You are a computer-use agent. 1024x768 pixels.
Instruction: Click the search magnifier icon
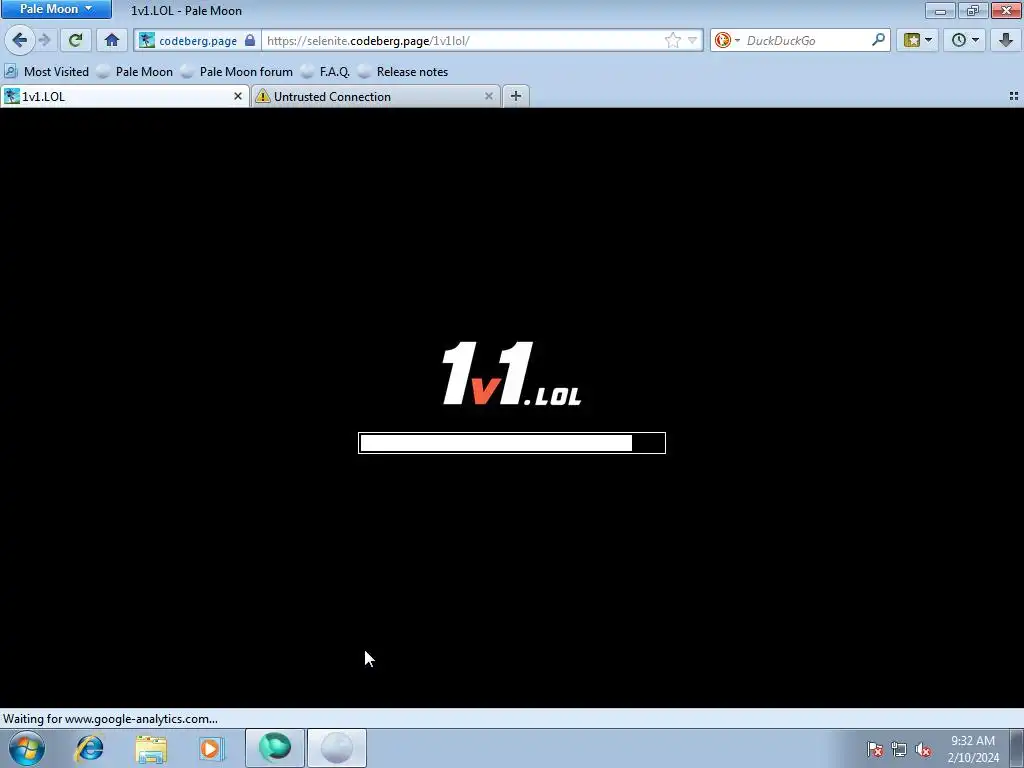pyautogui.click(x=878, y=40)
